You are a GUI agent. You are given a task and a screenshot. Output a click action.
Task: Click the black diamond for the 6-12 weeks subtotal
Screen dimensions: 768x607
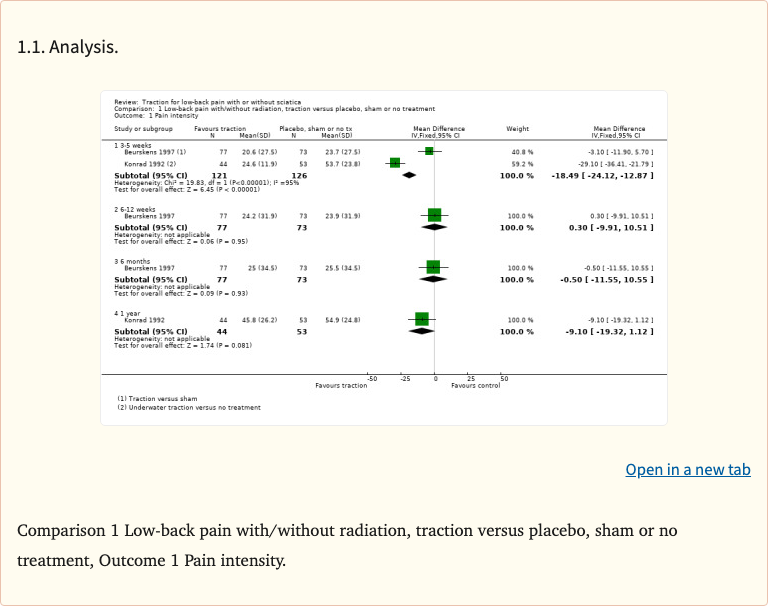pos(435,227)
